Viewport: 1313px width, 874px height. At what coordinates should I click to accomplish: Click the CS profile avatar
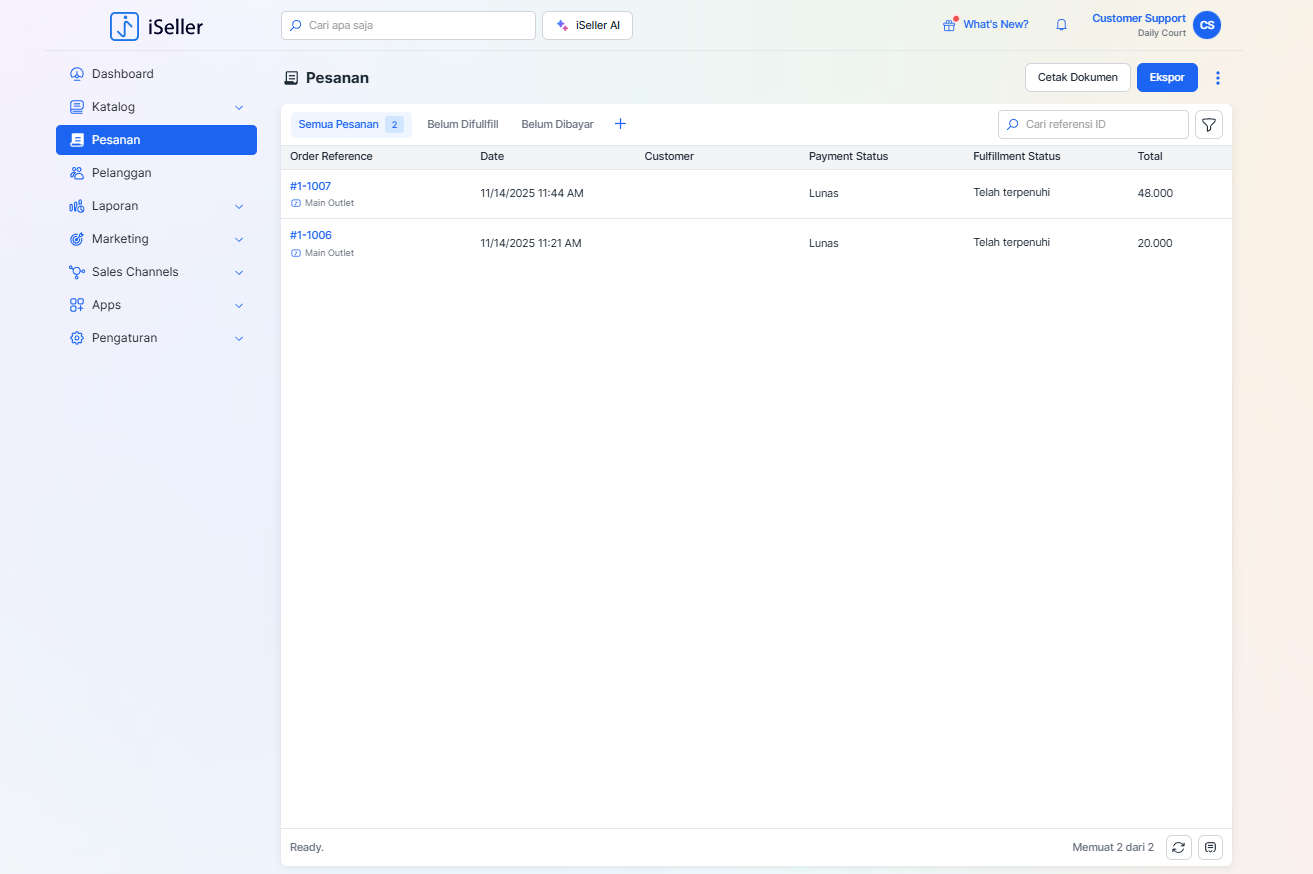click(1206, 25)
